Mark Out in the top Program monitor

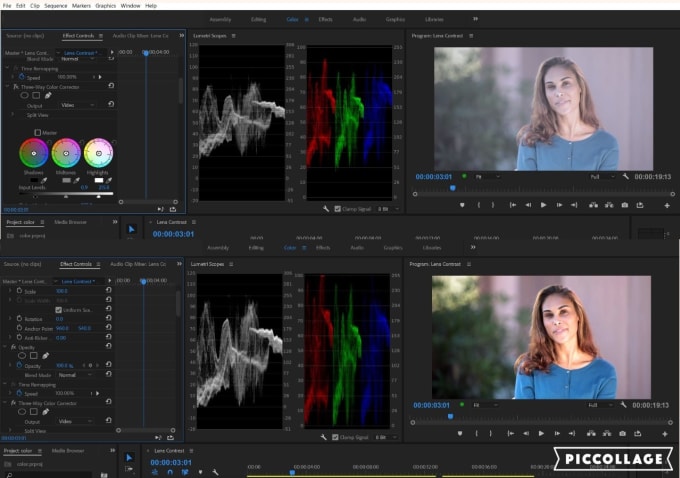(493, 205)
